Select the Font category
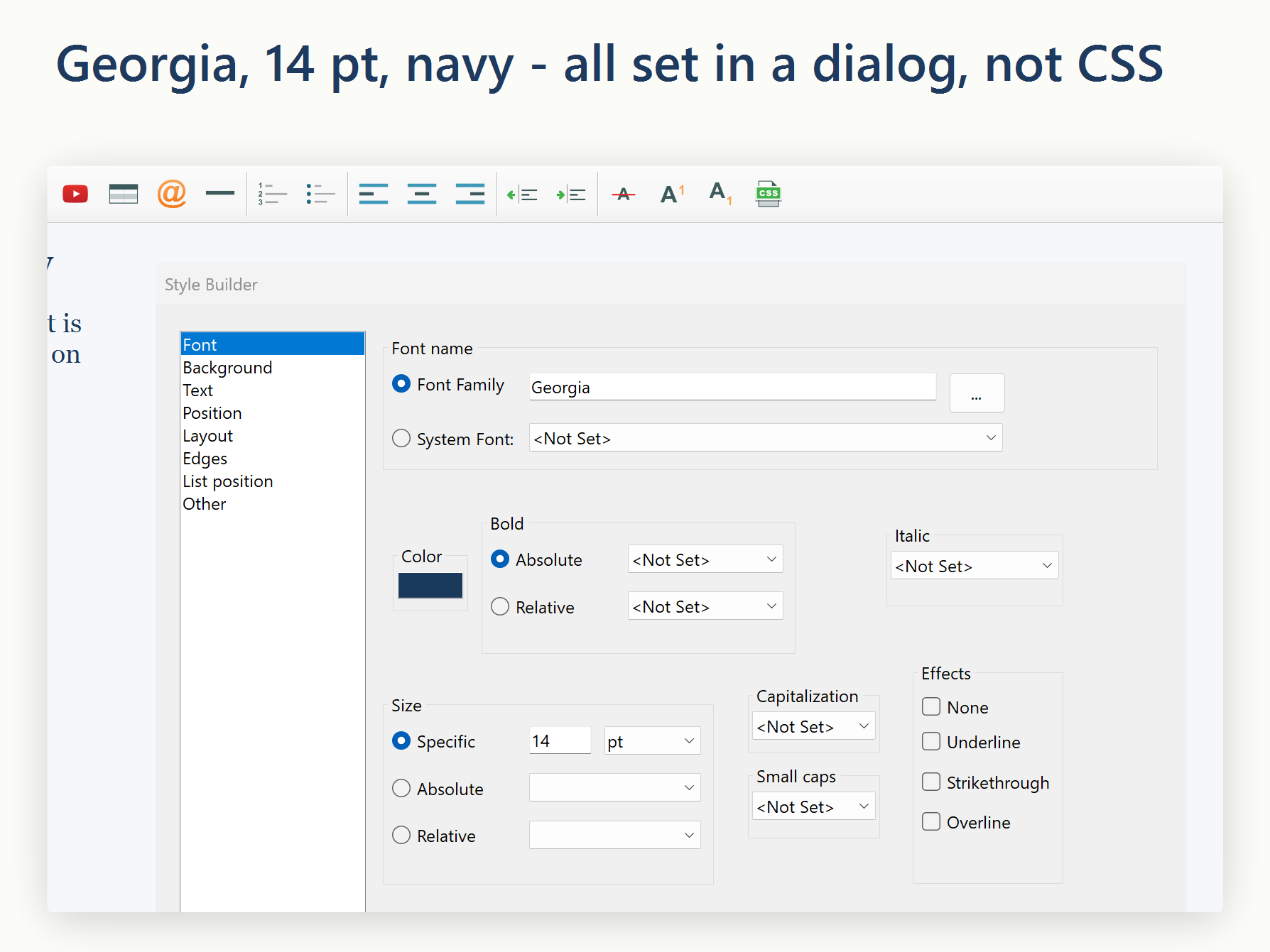The height and width of the screenshot is (952, 1270). coord(273,344)
